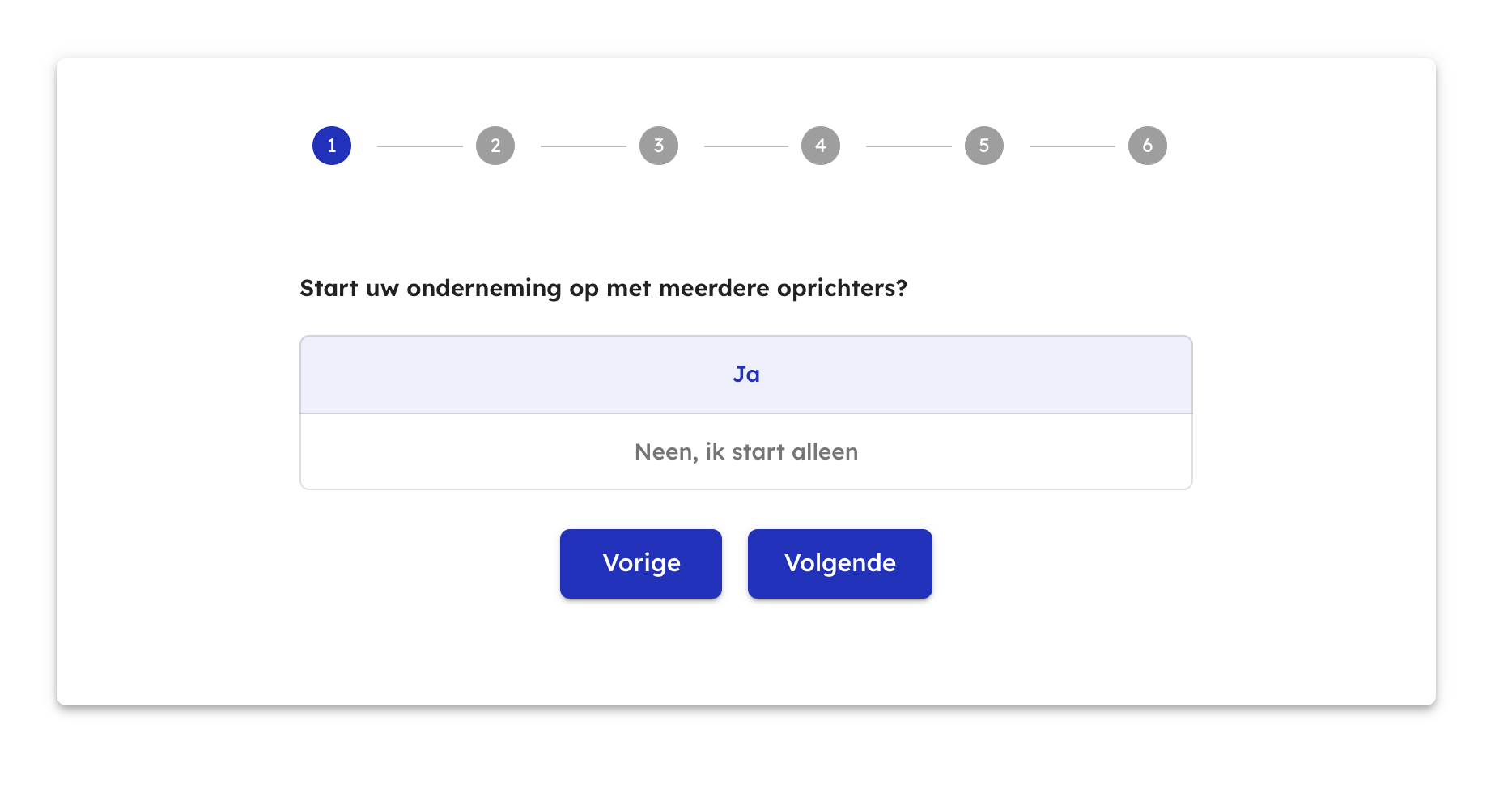Click the 'Start uw onderneming' question heading
Image resolution: width=1512 pixels, height=788 pixels.
(604, 289)
